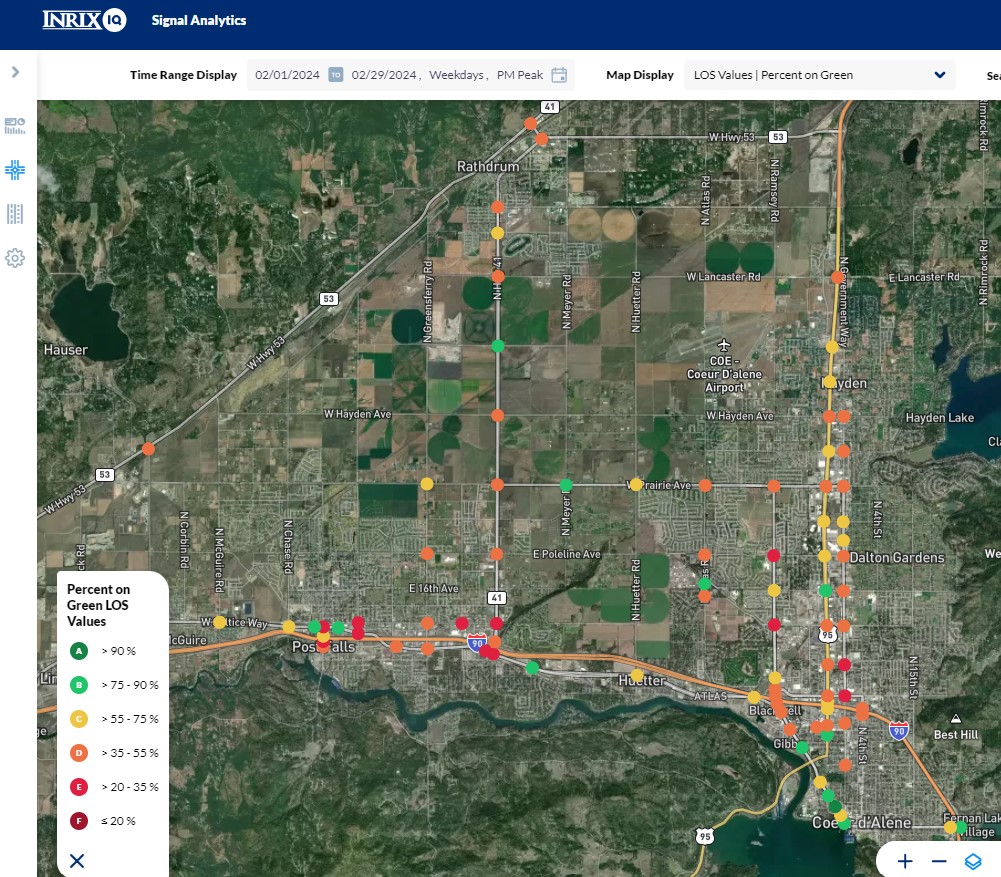
Task: Select the orange marker on Greensferry Rd near Poleline
Action: 427,553
